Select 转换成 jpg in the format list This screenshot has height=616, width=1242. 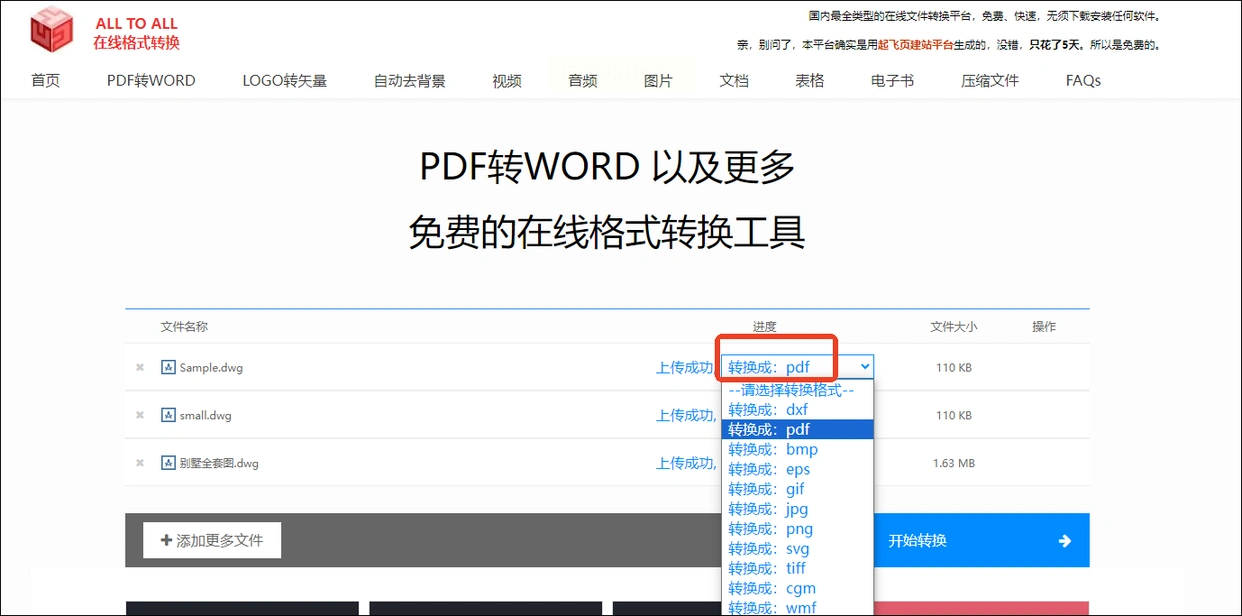[797, 509]
